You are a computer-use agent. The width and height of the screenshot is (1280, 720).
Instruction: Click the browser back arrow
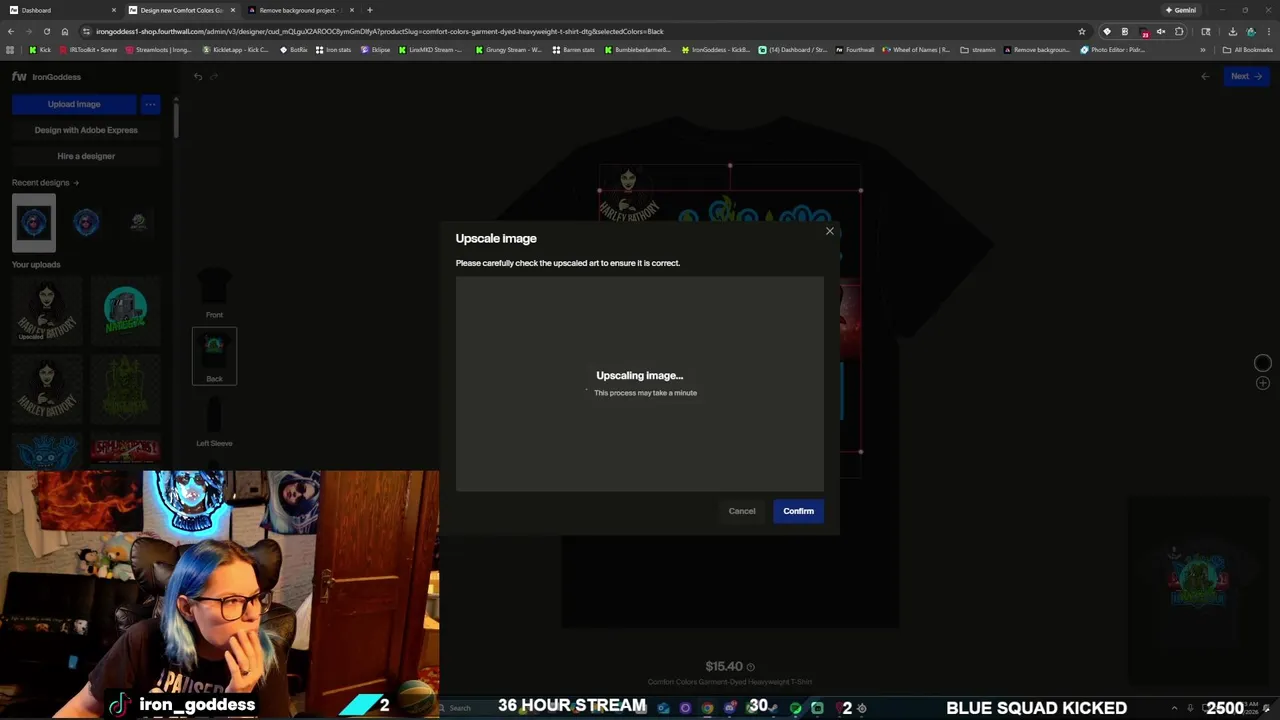pos(11,31)
